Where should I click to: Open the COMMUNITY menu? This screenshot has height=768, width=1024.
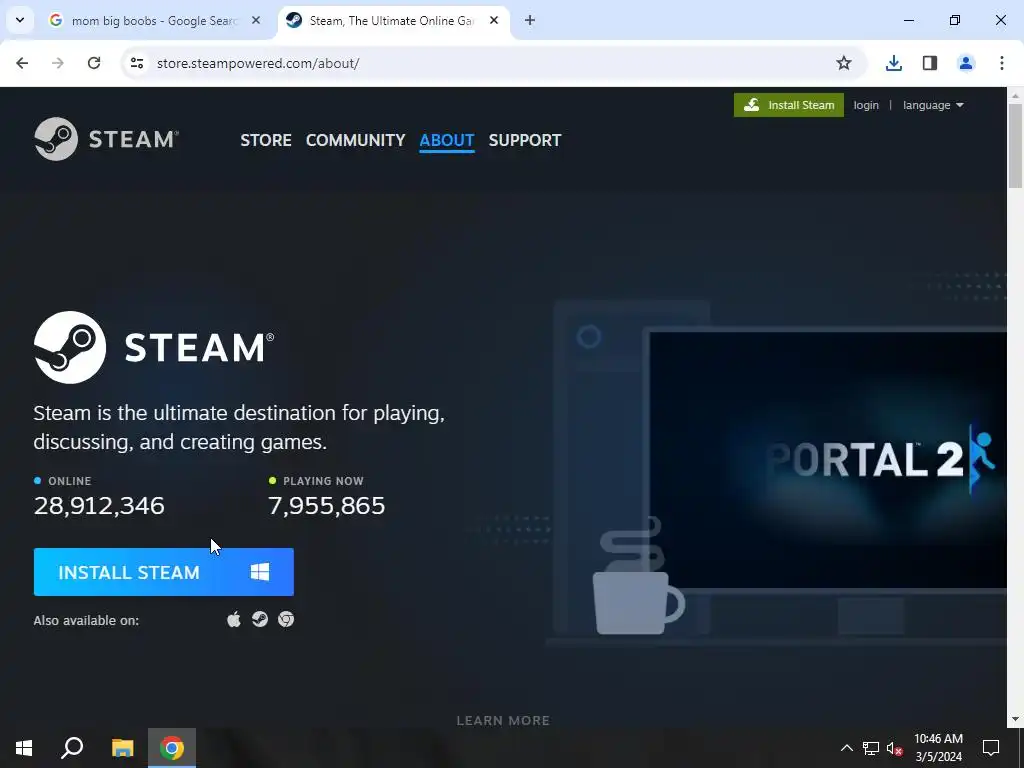[x=355, y=140]
